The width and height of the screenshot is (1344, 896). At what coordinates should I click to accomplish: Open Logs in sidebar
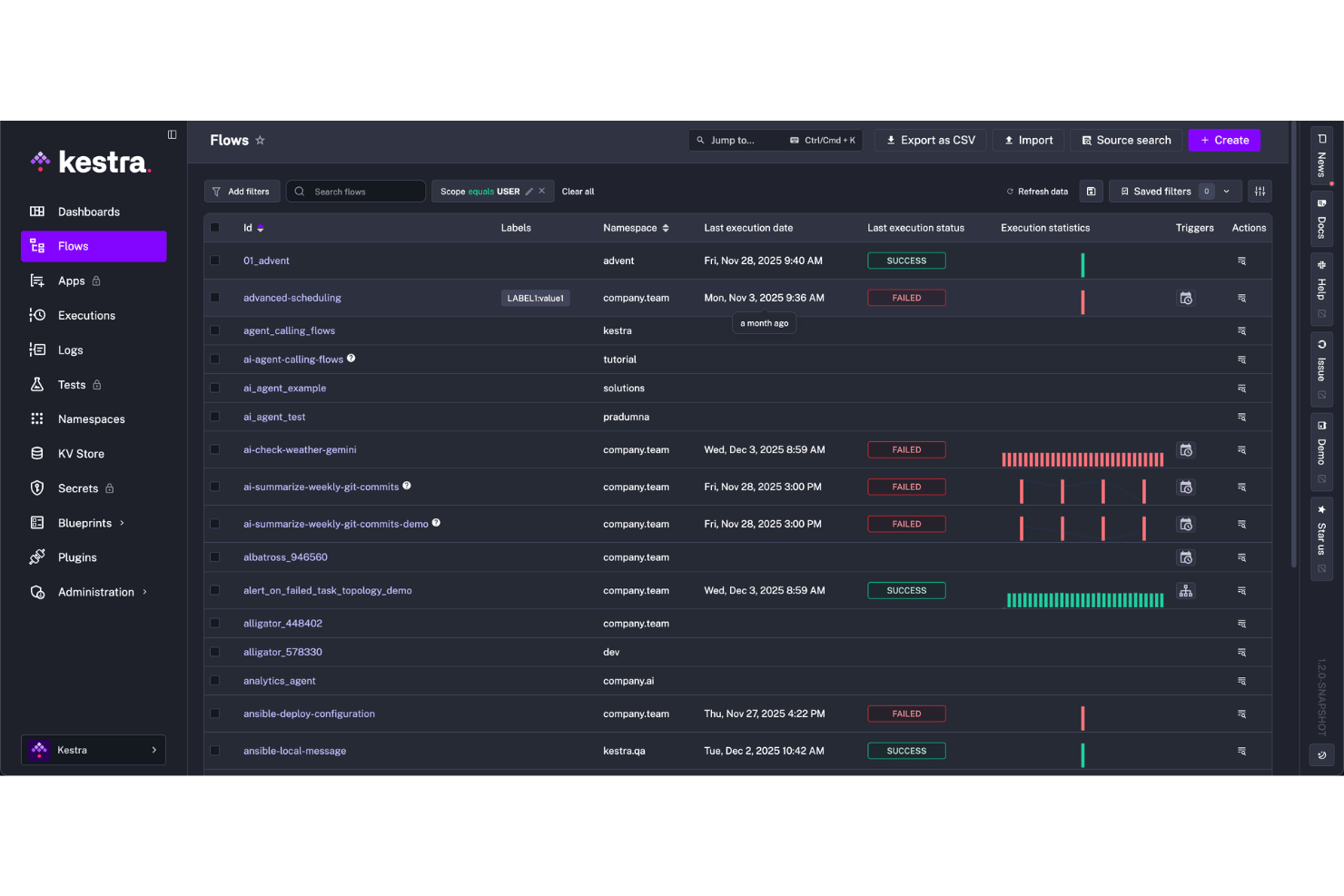pos(94,350)
